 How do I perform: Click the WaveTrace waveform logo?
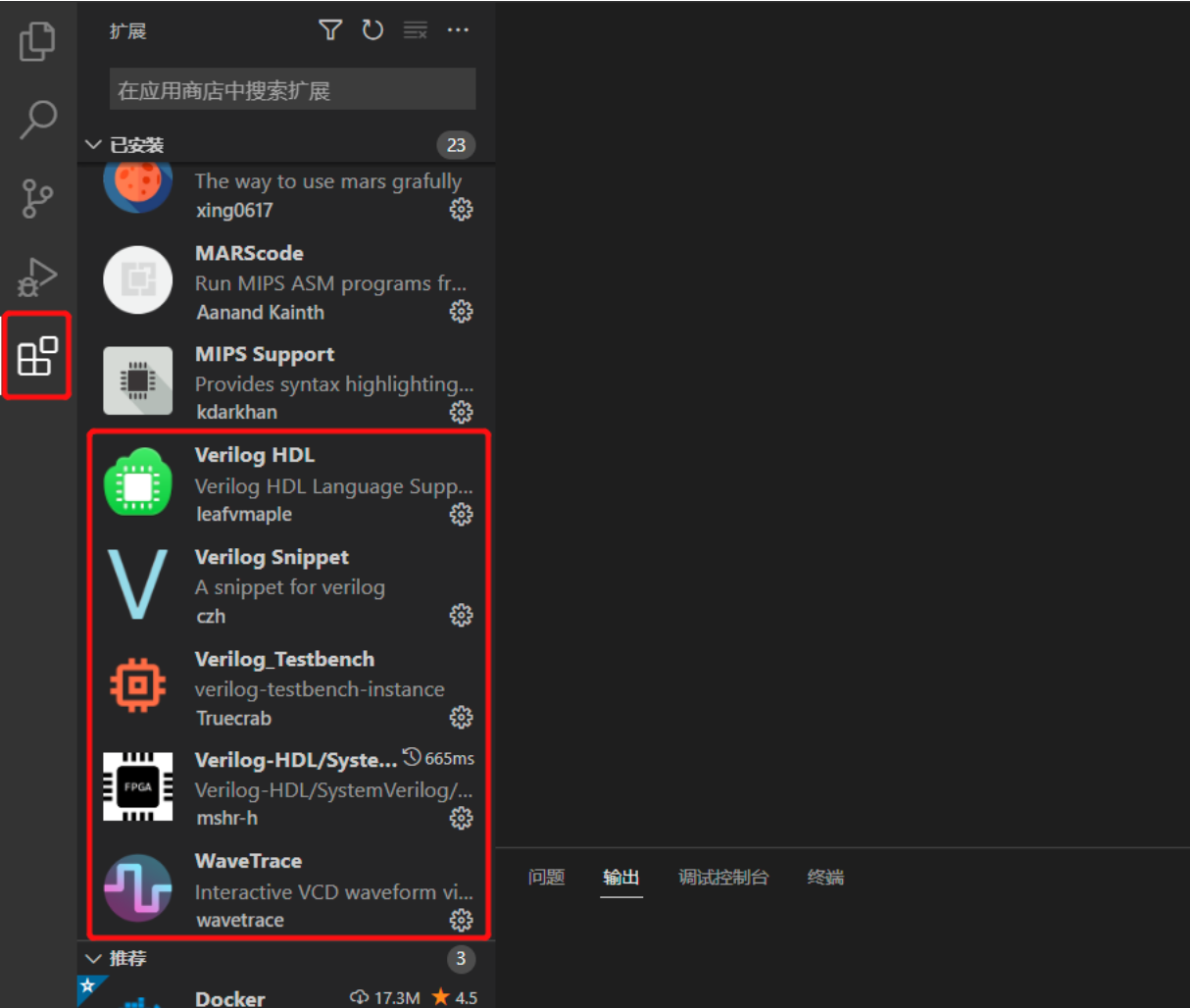[x=138, y=888]
